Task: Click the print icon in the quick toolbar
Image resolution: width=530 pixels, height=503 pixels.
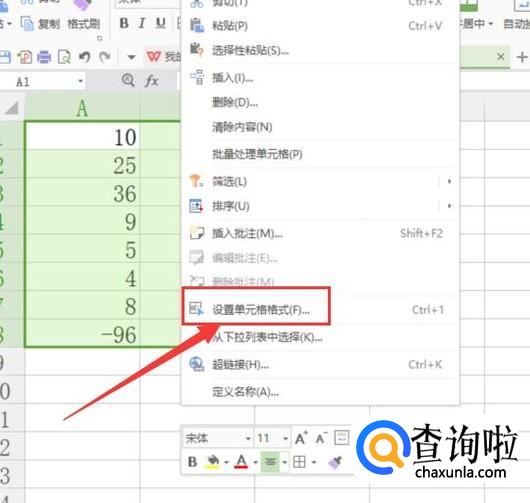Action: point(44,57)
